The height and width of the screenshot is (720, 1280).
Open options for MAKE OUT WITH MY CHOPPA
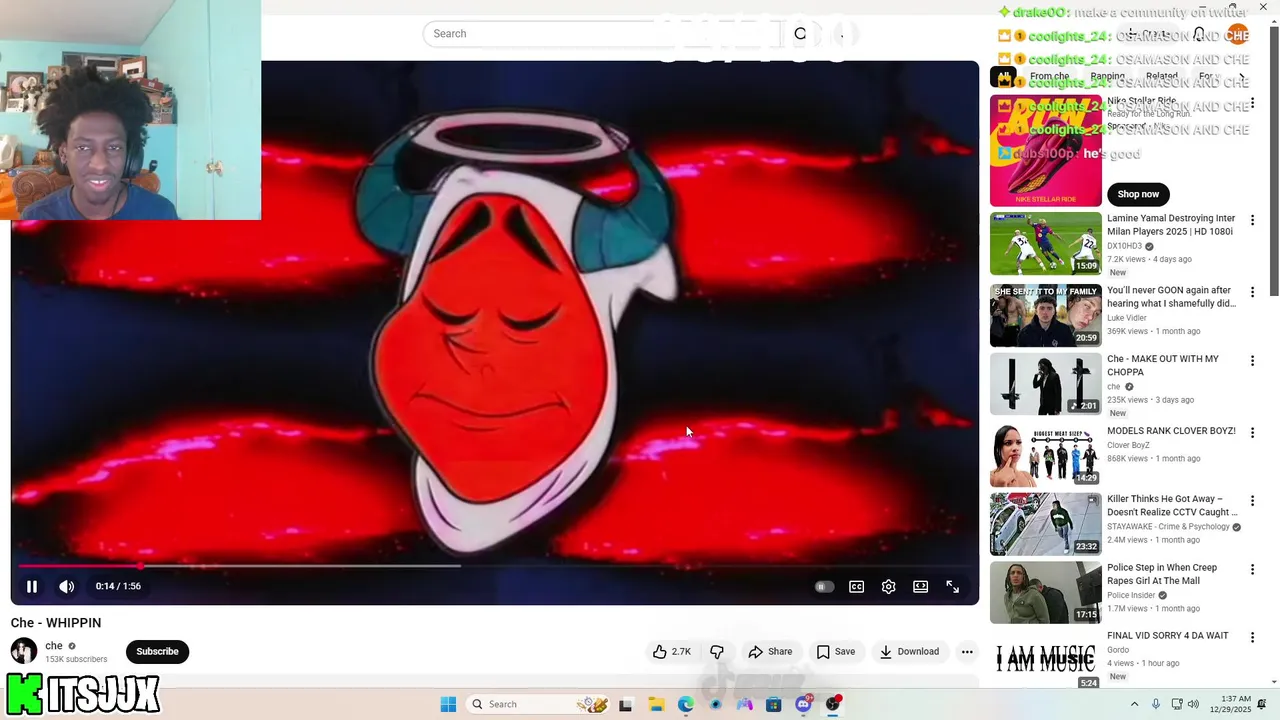coord(1252,361)
